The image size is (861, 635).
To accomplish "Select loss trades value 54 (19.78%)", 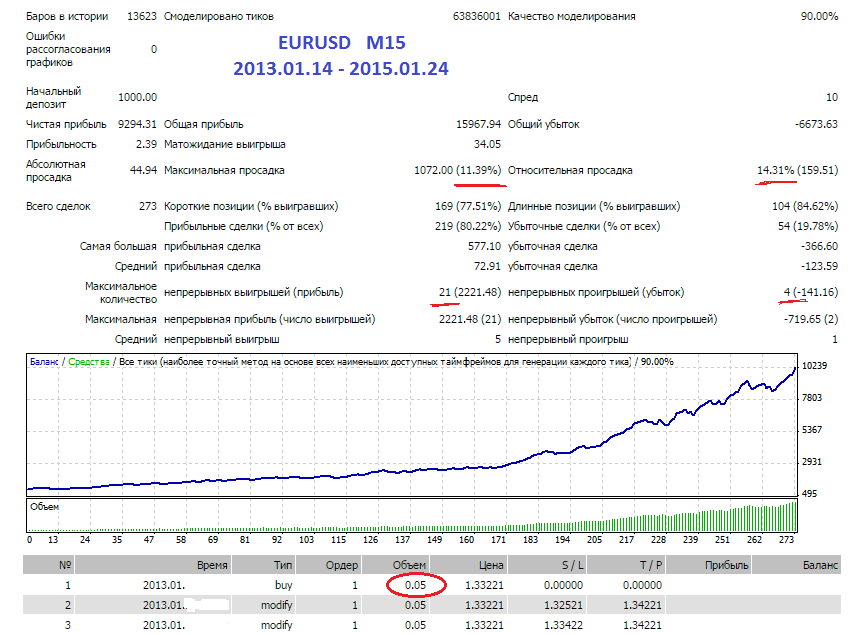I will 808,226.
